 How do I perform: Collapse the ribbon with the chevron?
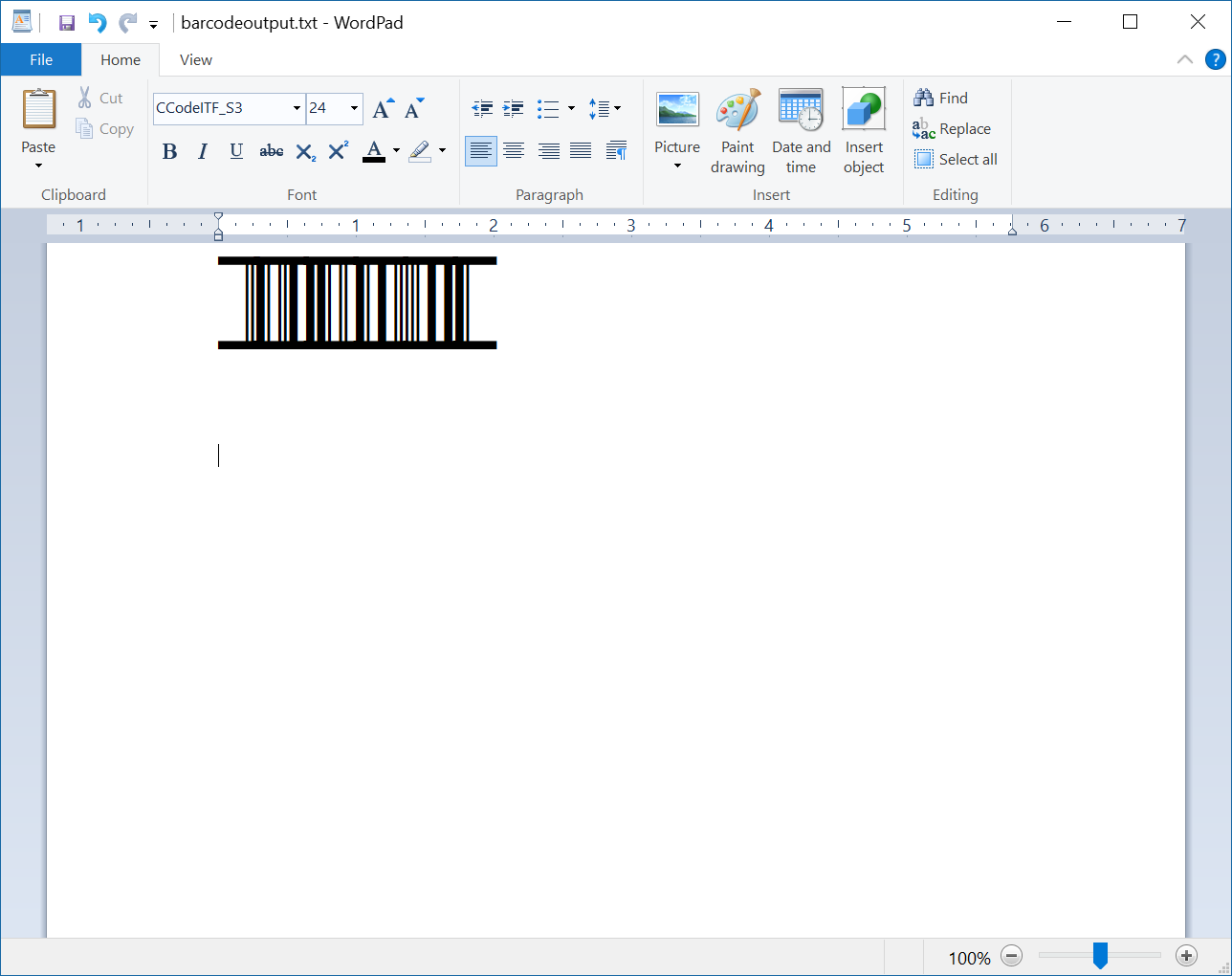1185,59
